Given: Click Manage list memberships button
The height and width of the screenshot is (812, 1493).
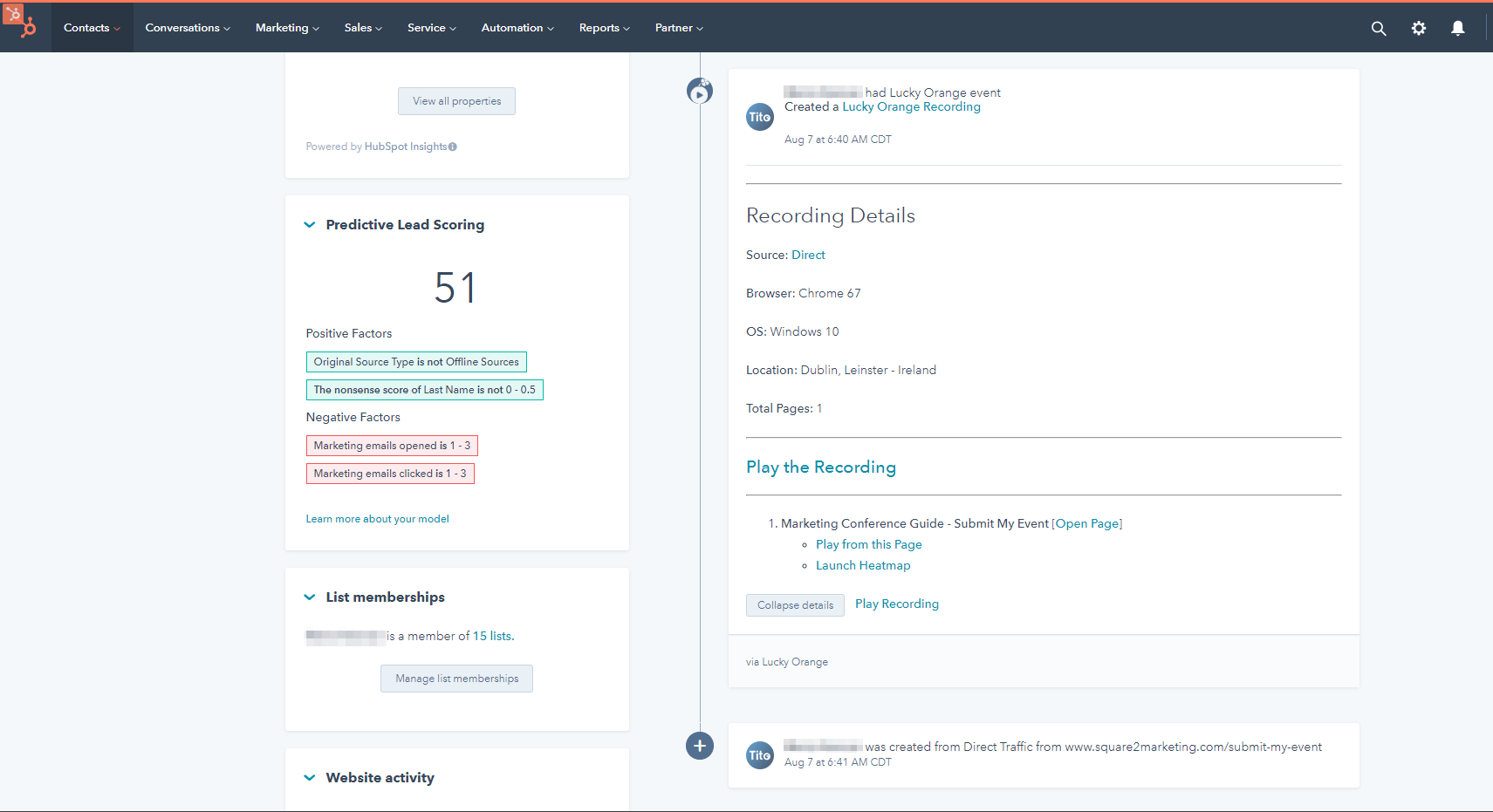Looking at the screenshot, I should coord(456,679).
